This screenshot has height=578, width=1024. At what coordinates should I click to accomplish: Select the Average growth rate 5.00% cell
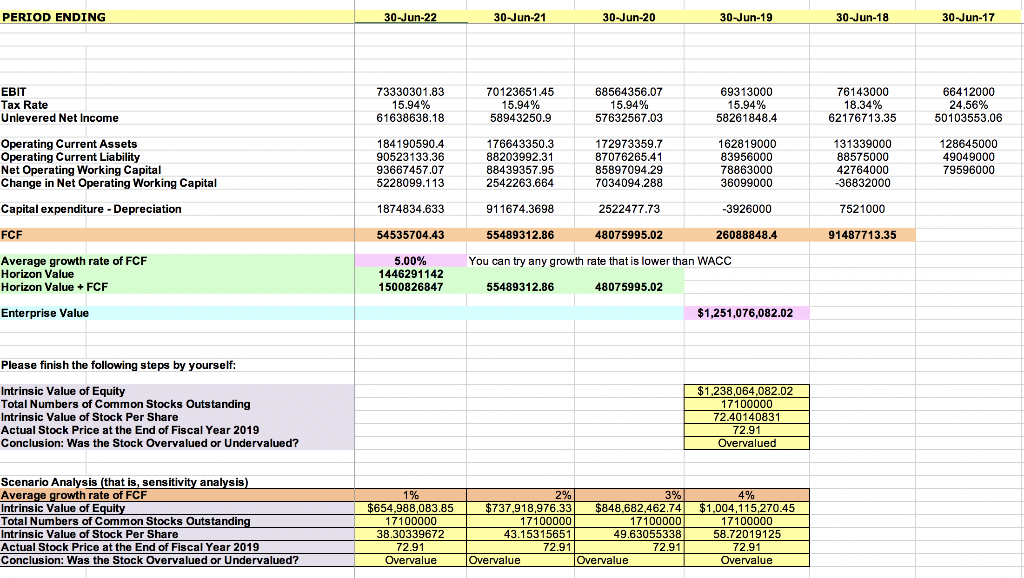[411, 260]
